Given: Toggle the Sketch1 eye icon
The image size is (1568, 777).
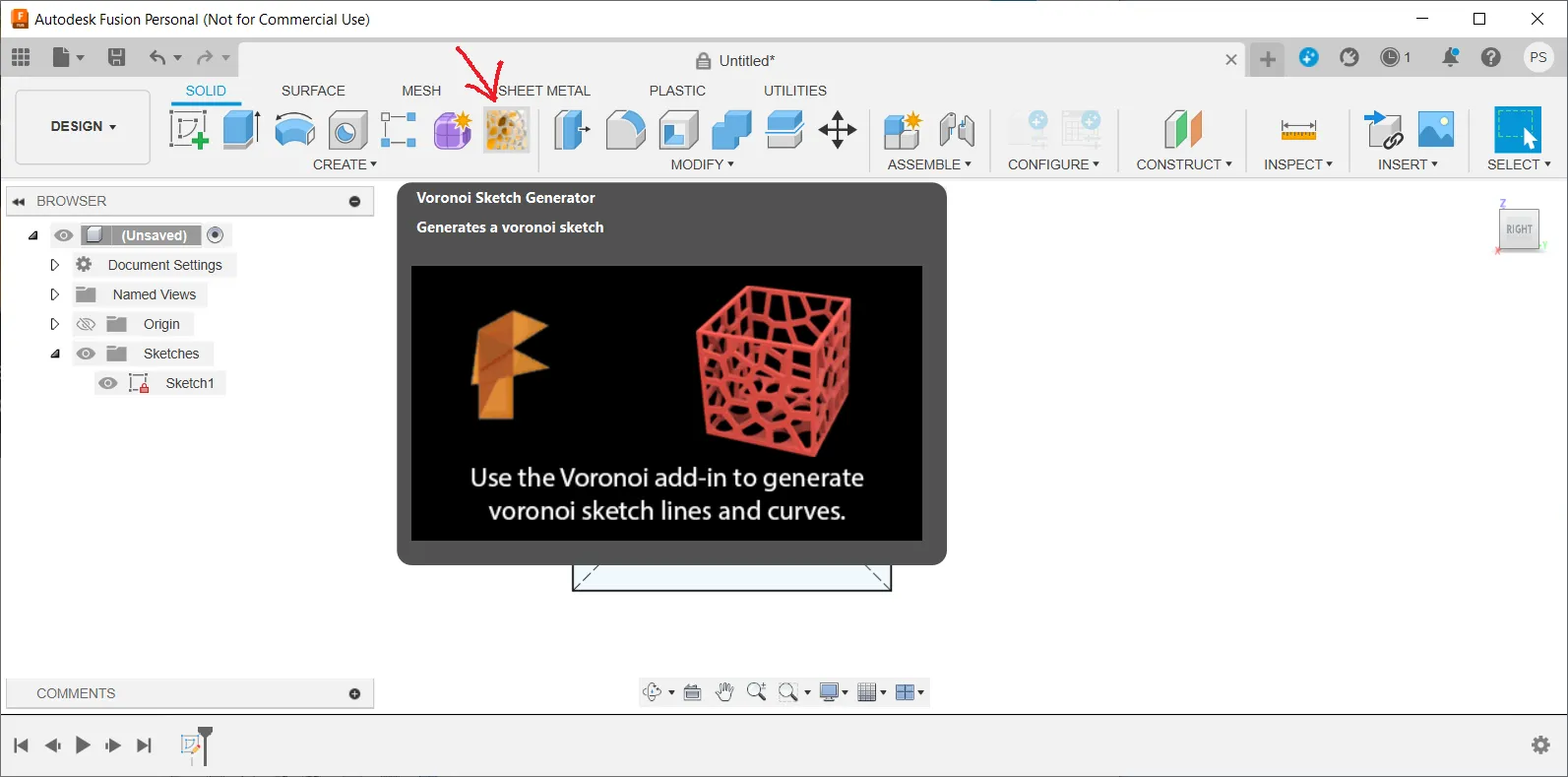Looking at the screenshot, I should 108,383.
